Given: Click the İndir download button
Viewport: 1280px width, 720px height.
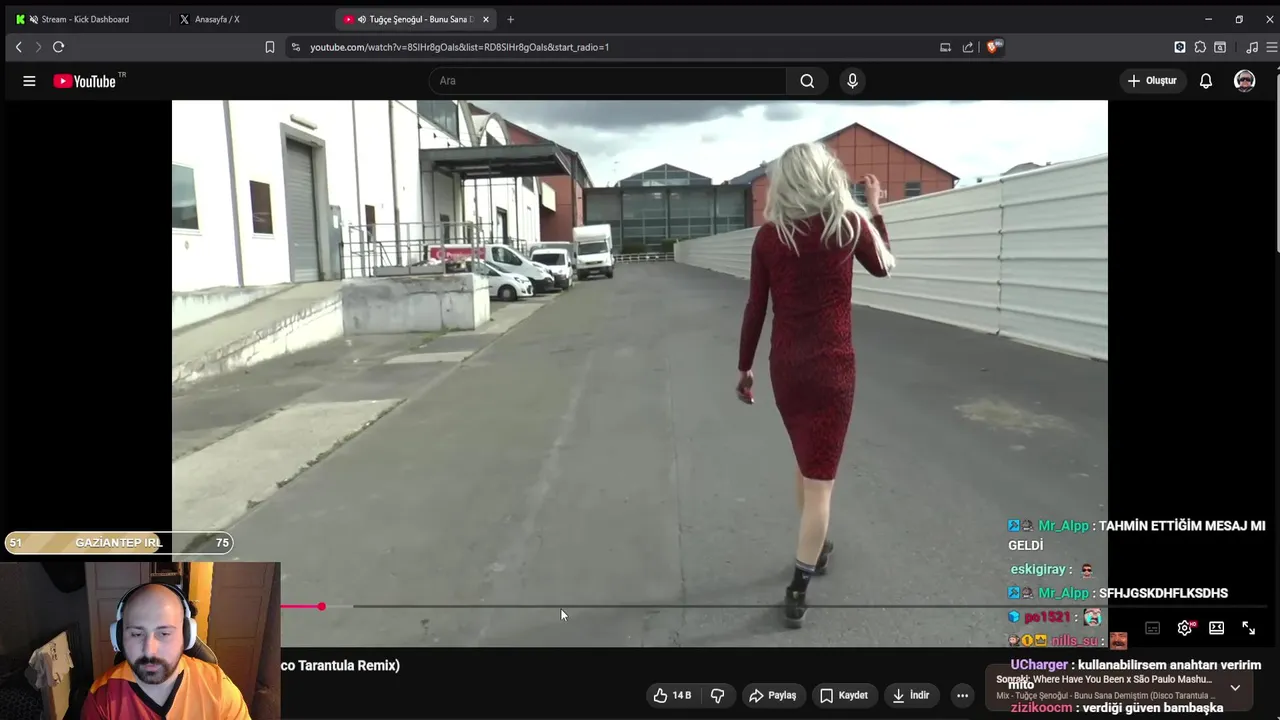Looking at the screenshot, I should pos(910,695).
